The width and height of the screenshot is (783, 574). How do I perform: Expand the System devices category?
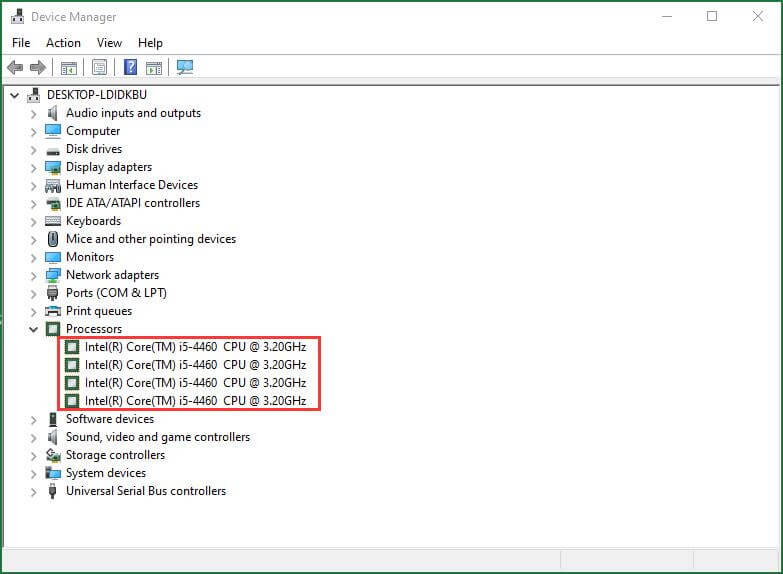pyautogui.click(x=33, y=474)
